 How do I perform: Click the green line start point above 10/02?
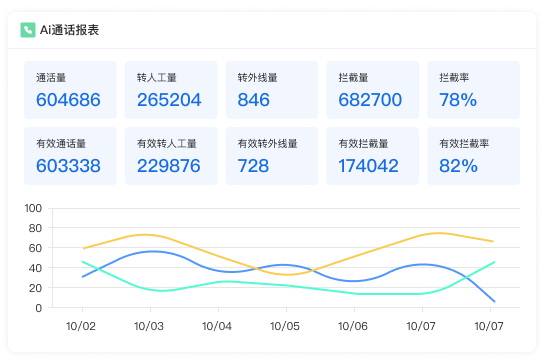83,262
